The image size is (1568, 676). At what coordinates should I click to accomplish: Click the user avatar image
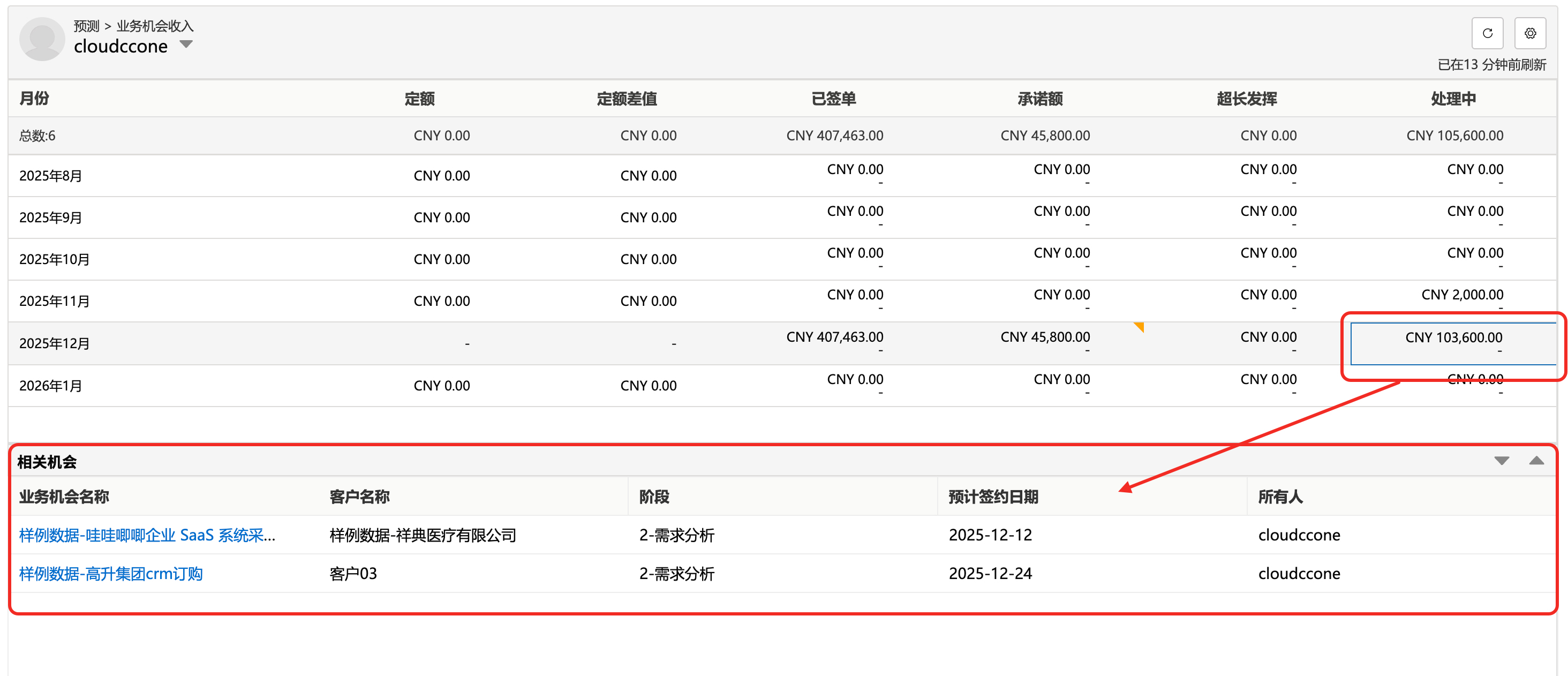click(x=42, y=39)
